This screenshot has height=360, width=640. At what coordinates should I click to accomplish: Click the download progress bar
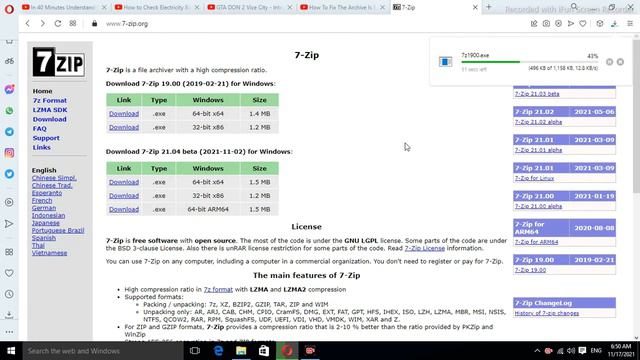coord(529,62)
